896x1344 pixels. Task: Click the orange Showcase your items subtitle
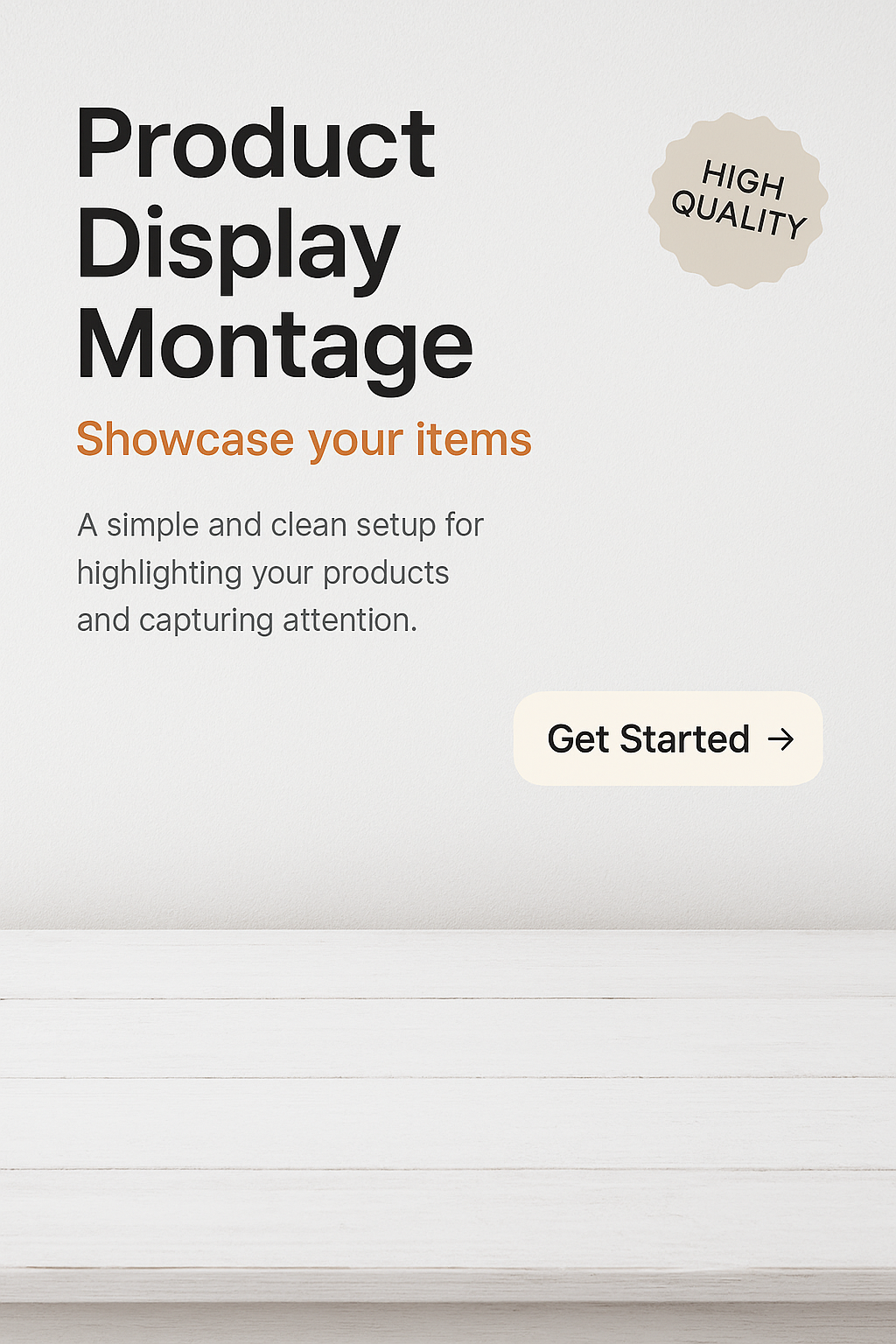coord(304,439)
